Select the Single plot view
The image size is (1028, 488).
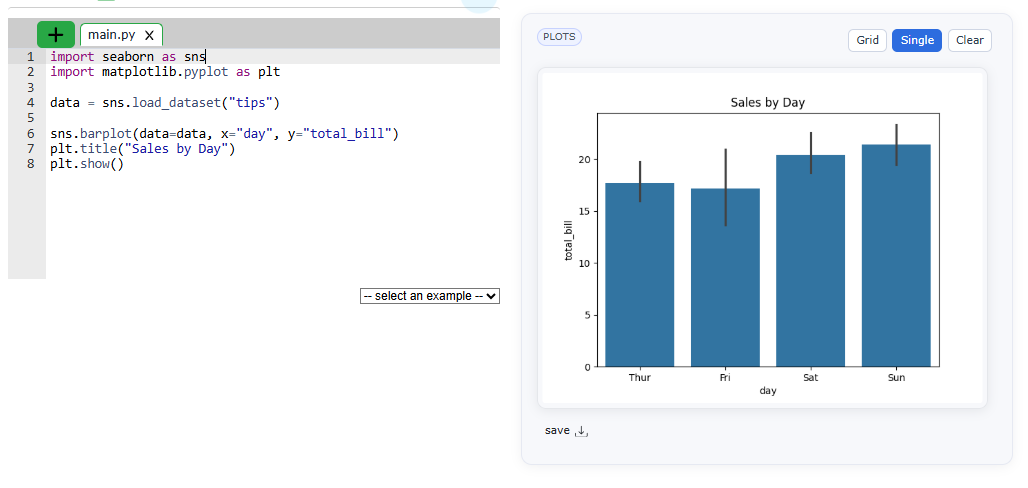coord(916,40)
